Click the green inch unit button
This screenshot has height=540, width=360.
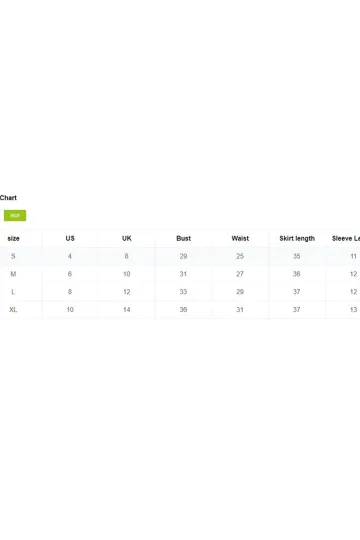click(x=15, y=215)
